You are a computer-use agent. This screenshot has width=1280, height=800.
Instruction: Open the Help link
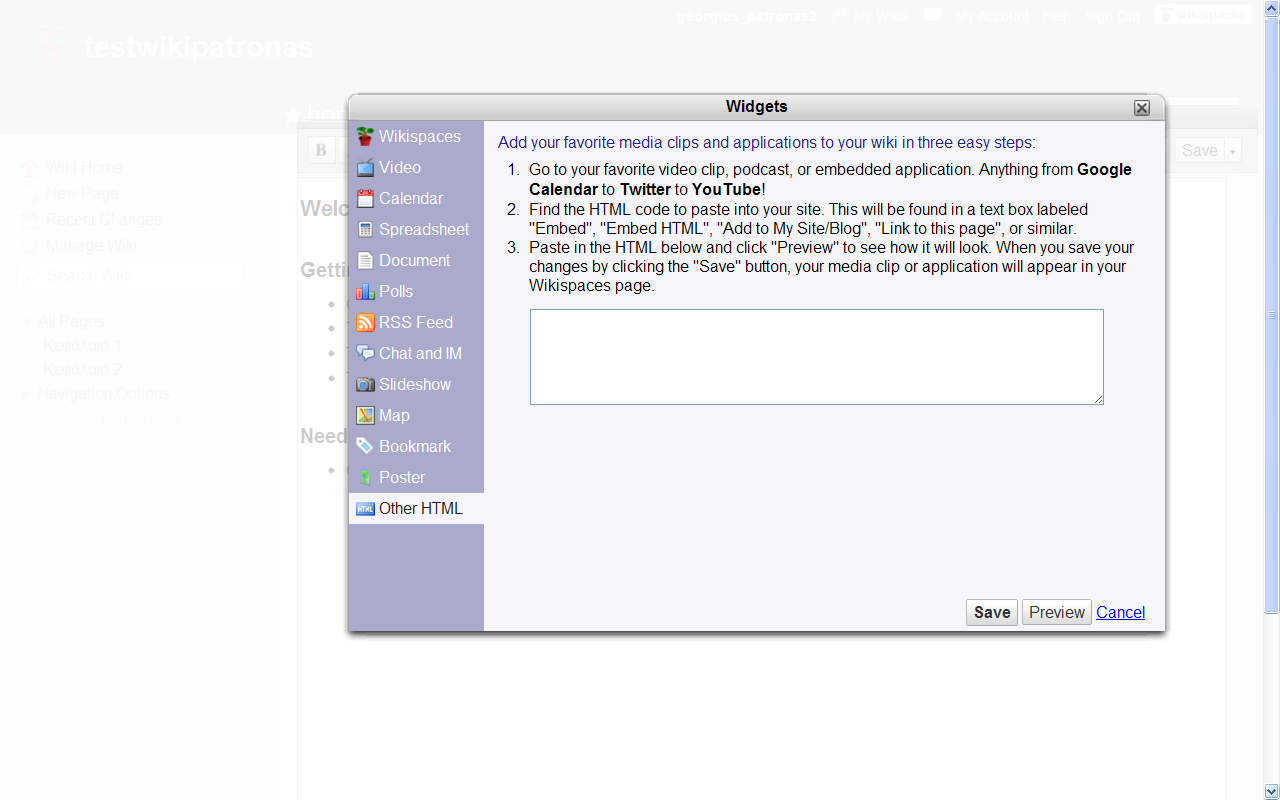[1056, 16]
